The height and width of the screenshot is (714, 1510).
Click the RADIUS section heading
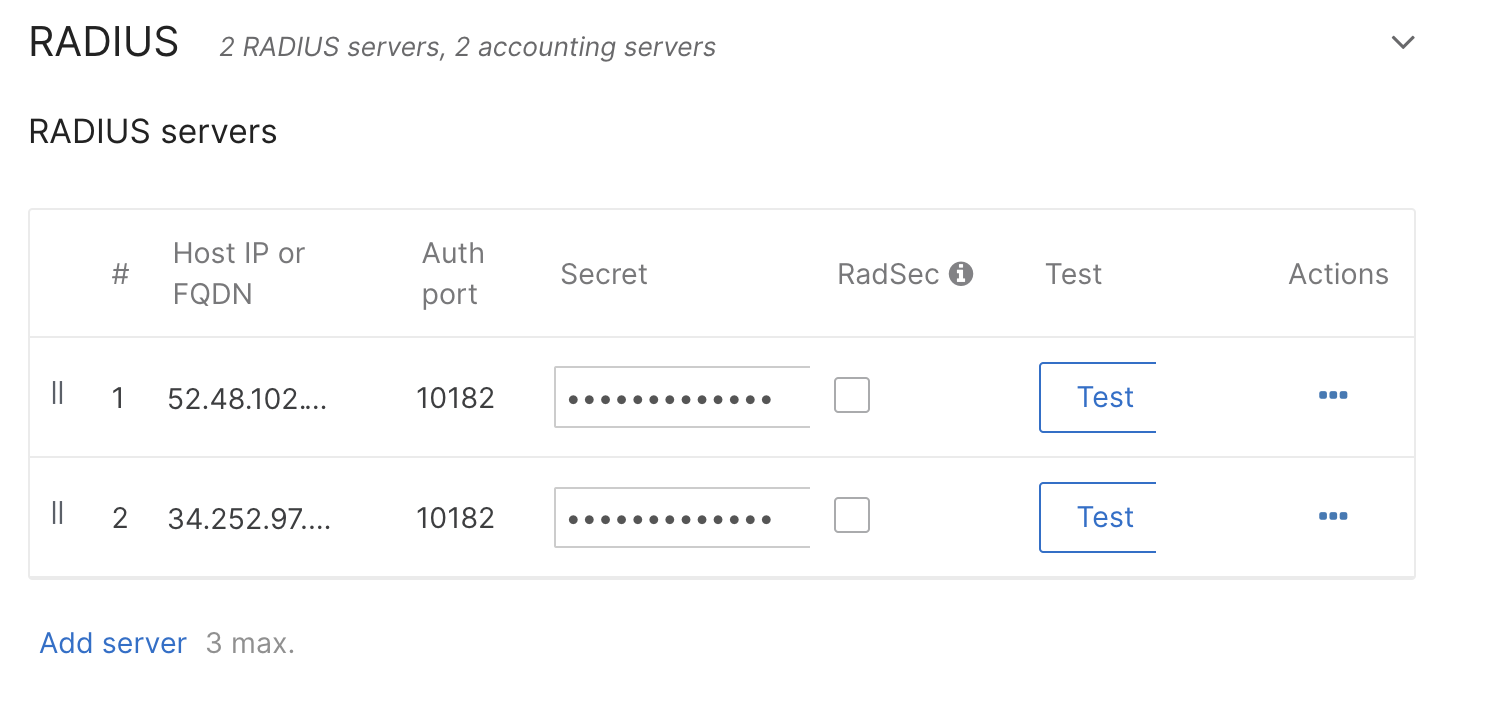click(x=104, y=43)
